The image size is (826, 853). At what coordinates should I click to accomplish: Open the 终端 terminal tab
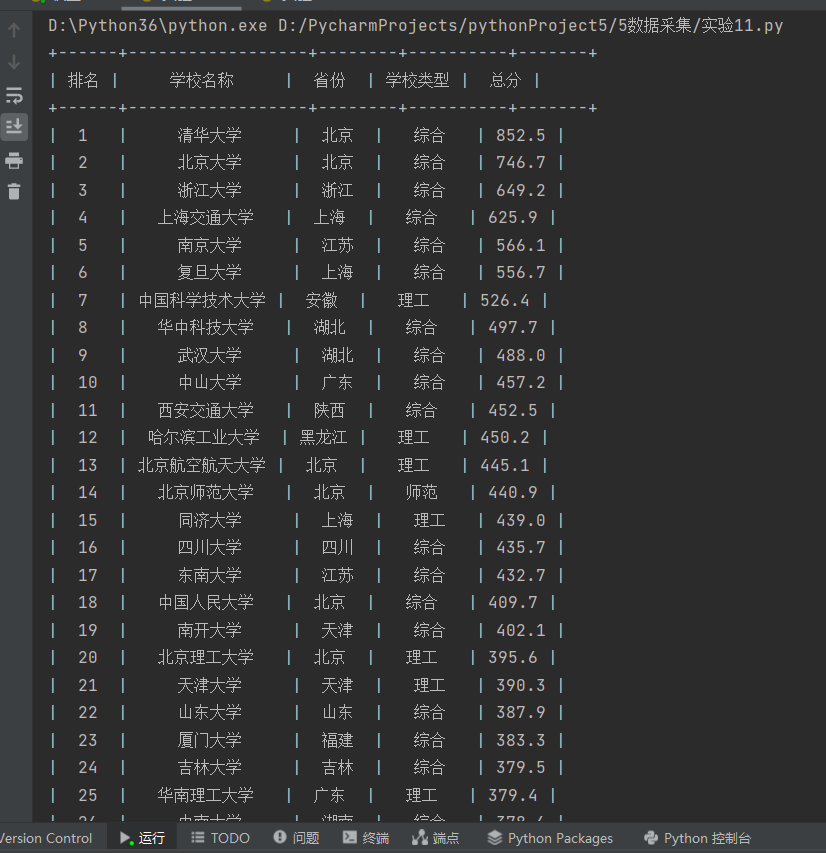(366, 838)
